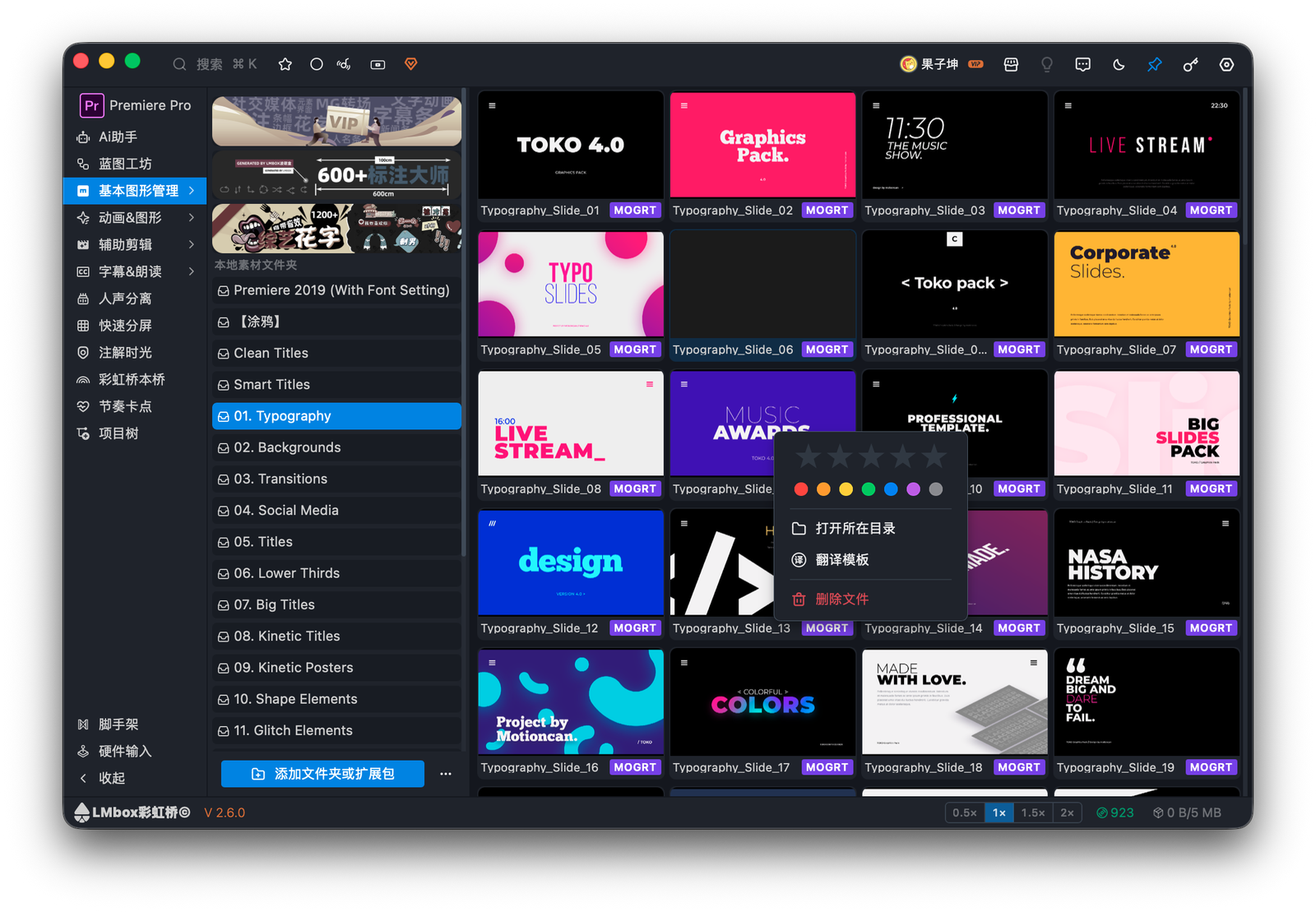Pick the red color label swatch
The image size is (1316, 912).
pos(800,489)
